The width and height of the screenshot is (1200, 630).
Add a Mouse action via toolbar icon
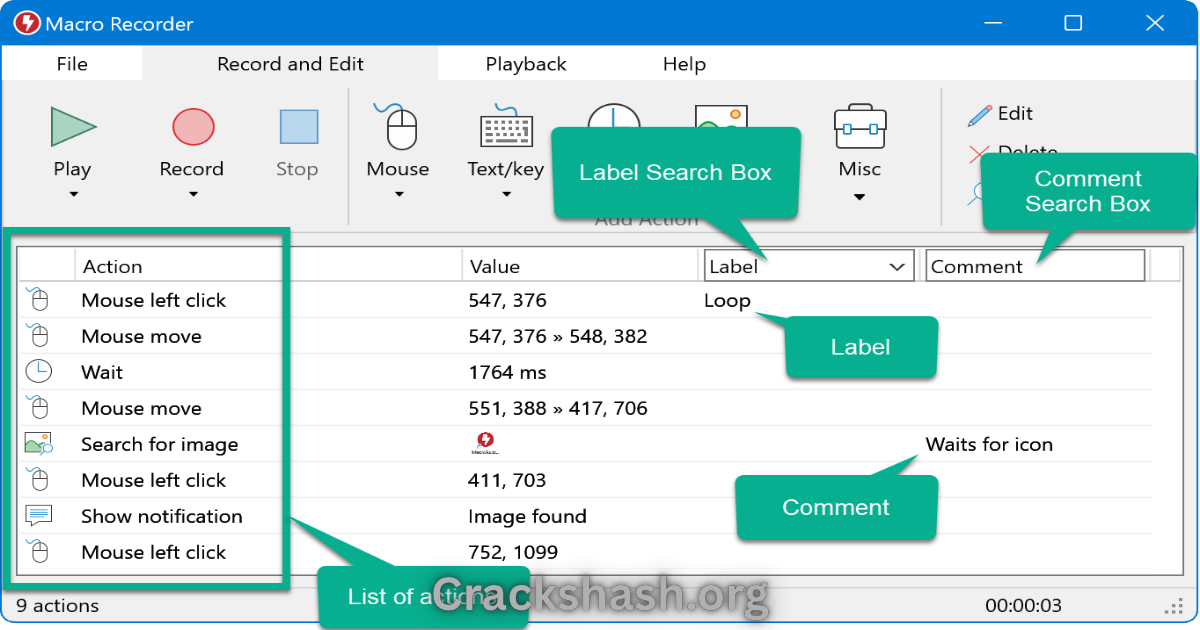tap(398, 126)
